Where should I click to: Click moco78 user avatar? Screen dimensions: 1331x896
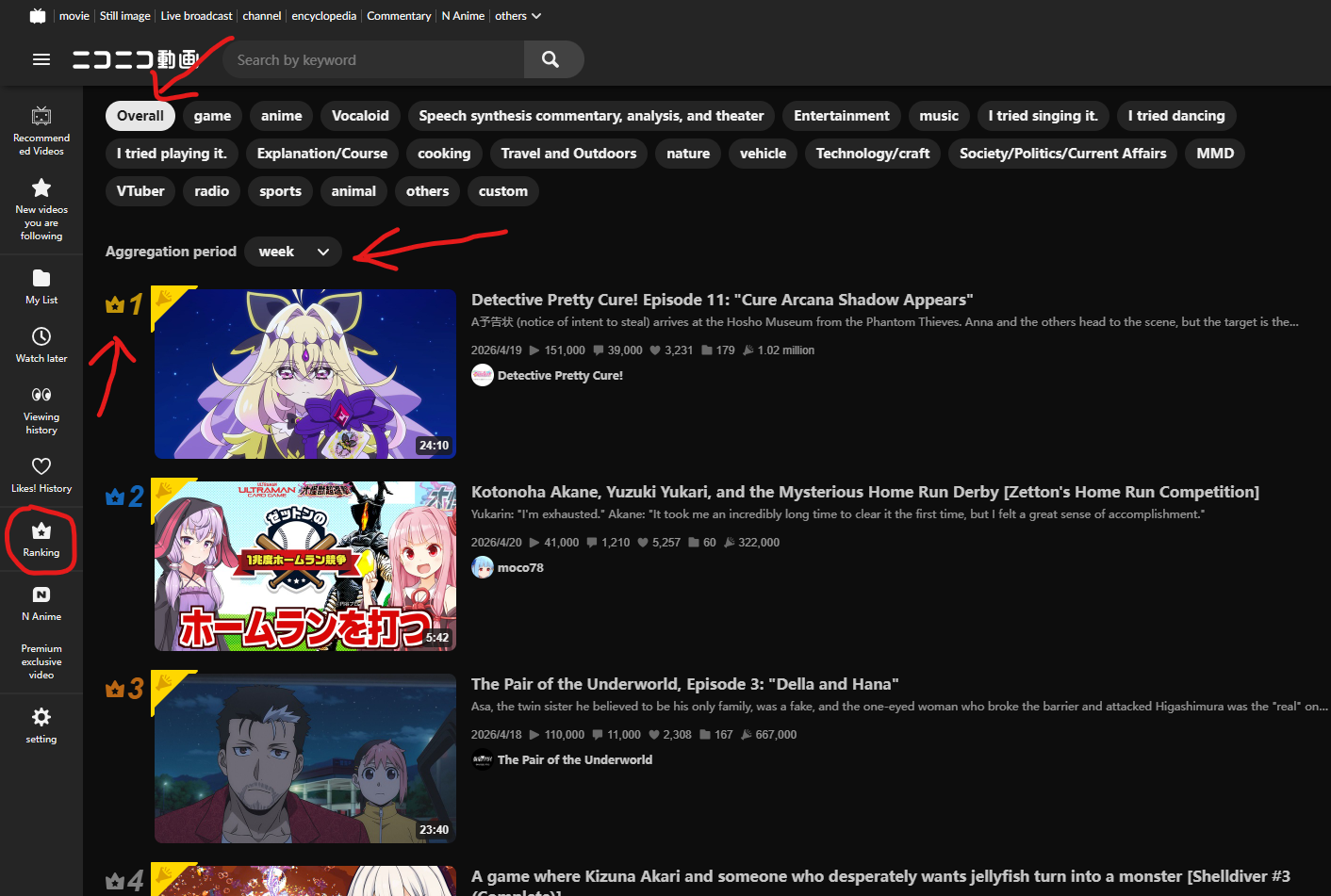pyautogui.click(x=483, y=567)
